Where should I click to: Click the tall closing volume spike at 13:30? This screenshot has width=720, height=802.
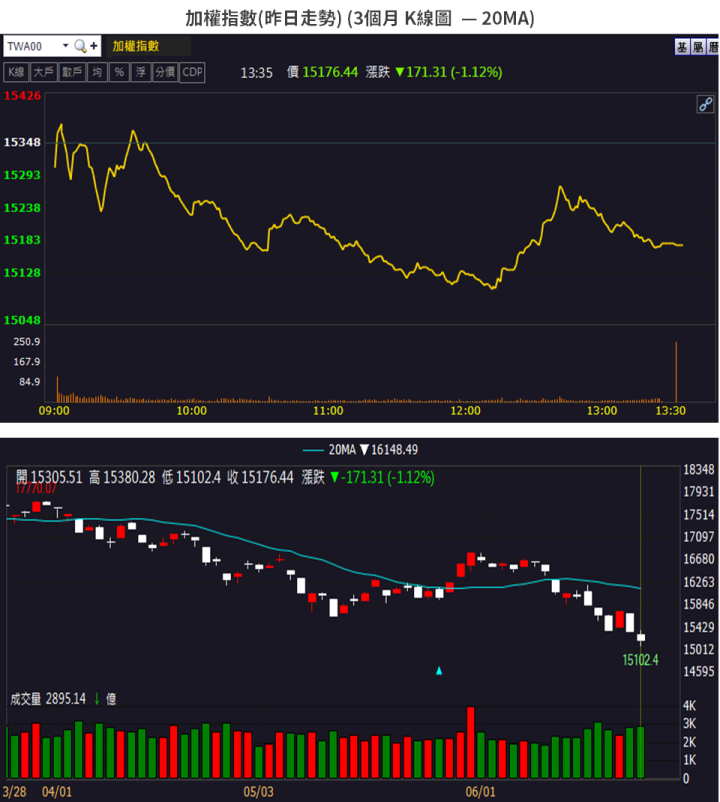pyautogui.click(x=676, y=372)
